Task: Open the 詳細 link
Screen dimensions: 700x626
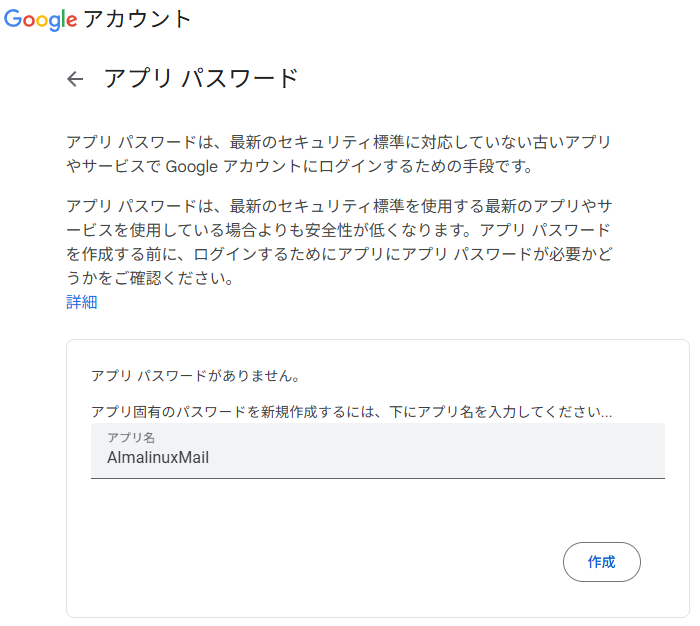Action: coord(81,302)
